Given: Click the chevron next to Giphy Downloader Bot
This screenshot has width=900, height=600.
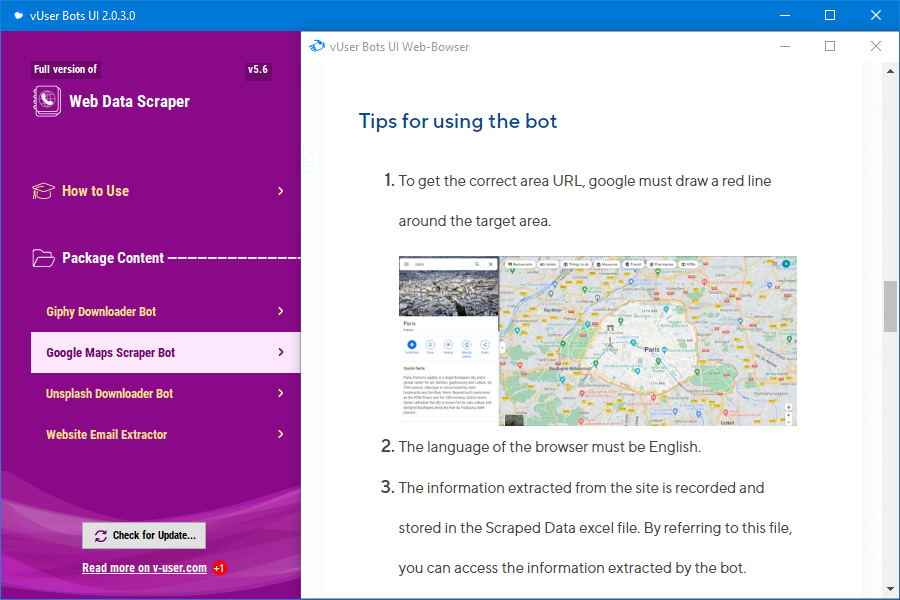Looking at the screenshot, I should pyautogui.click(x=281, y=311).
